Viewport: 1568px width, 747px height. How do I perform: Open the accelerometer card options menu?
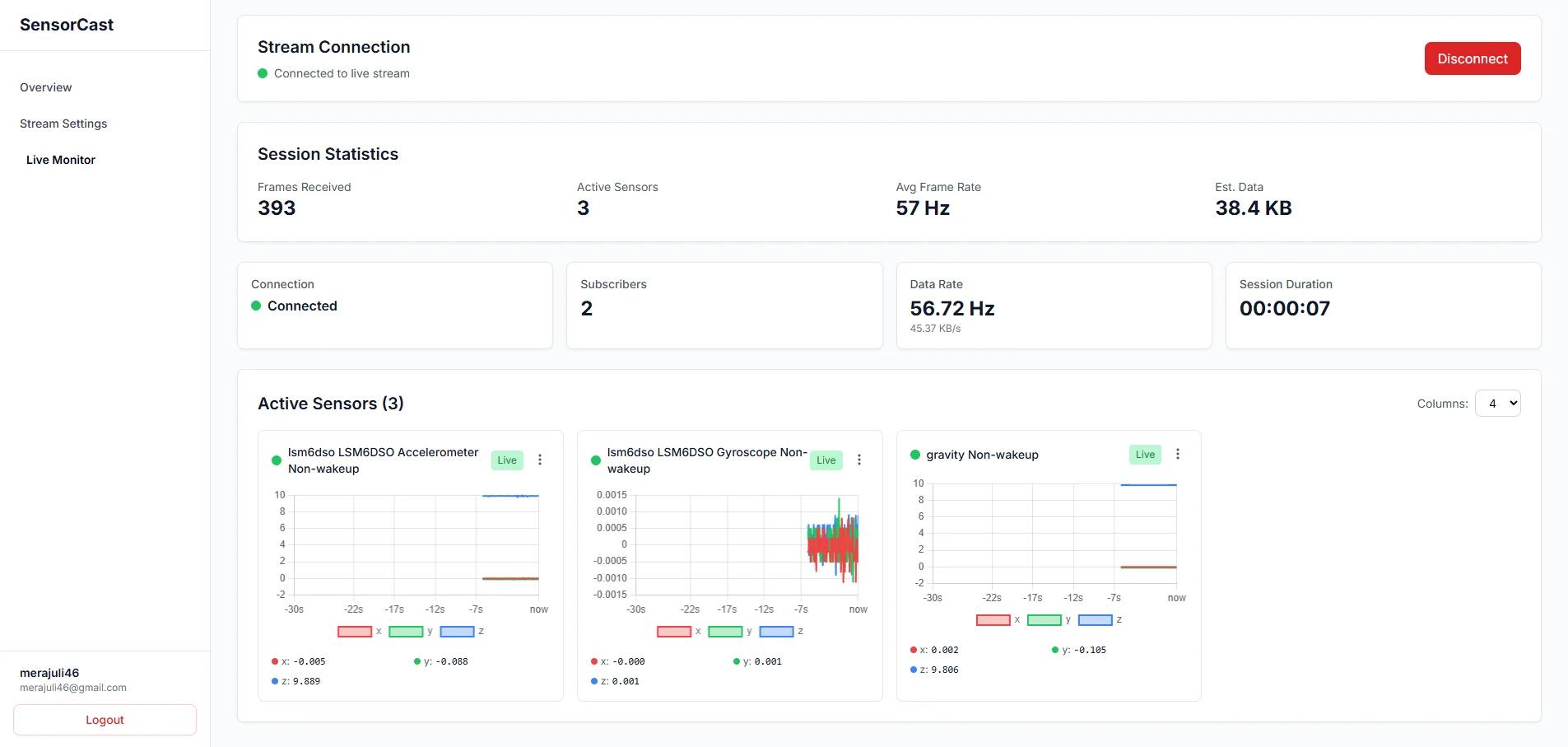point(541,460)
